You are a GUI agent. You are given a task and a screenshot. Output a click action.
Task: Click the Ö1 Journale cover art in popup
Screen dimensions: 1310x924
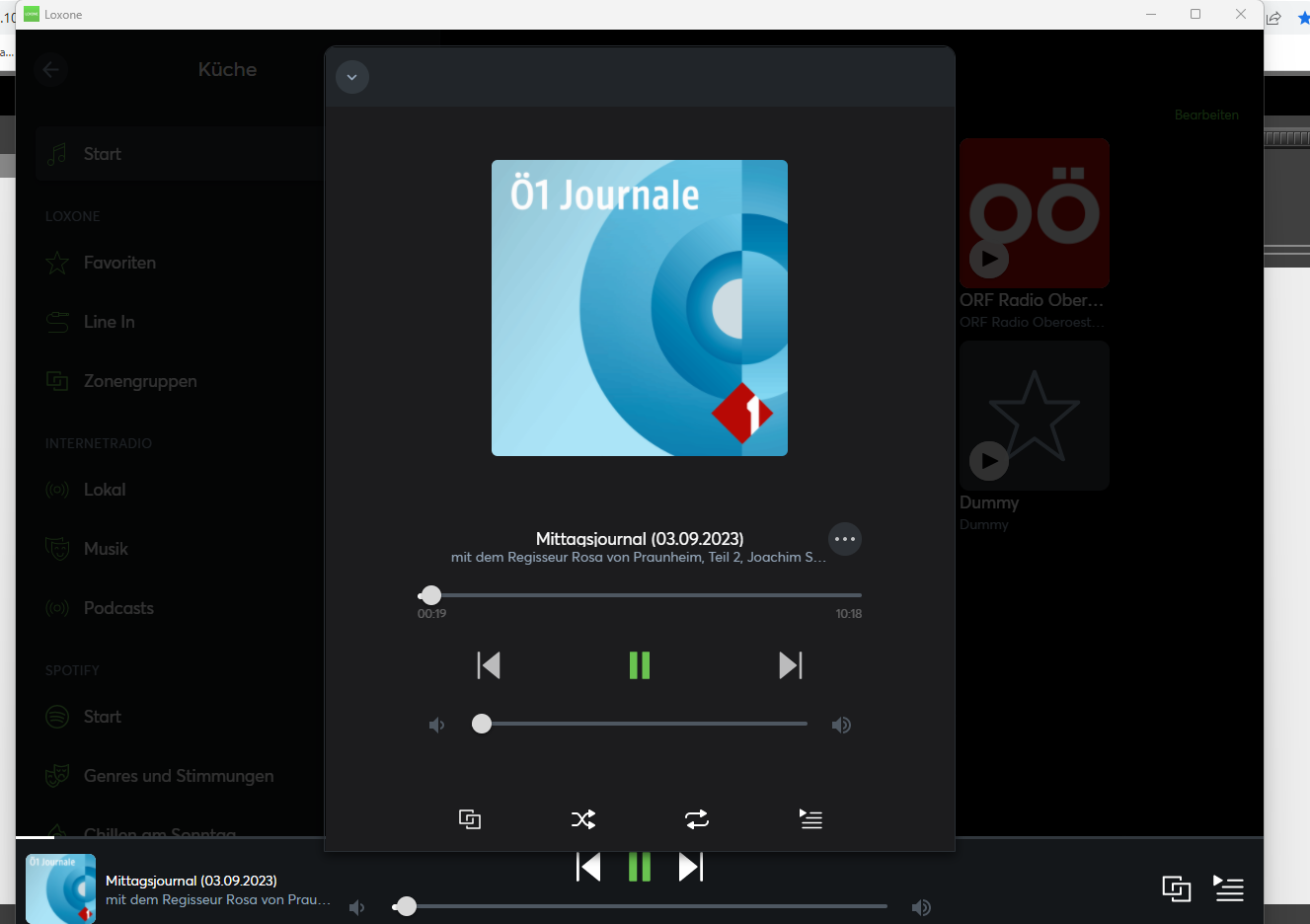click(640, 308)
